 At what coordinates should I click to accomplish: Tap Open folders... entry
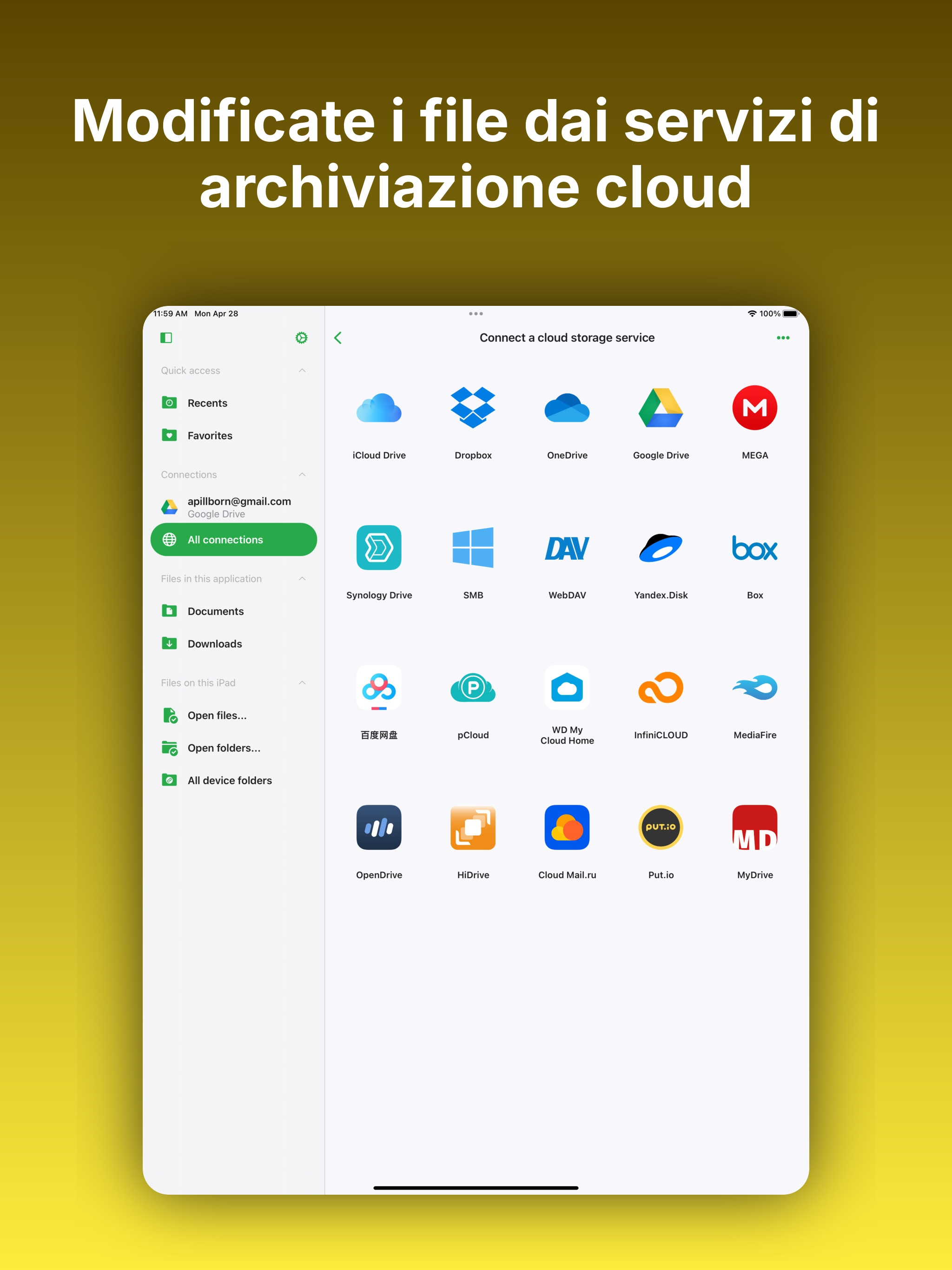(234, 747)
